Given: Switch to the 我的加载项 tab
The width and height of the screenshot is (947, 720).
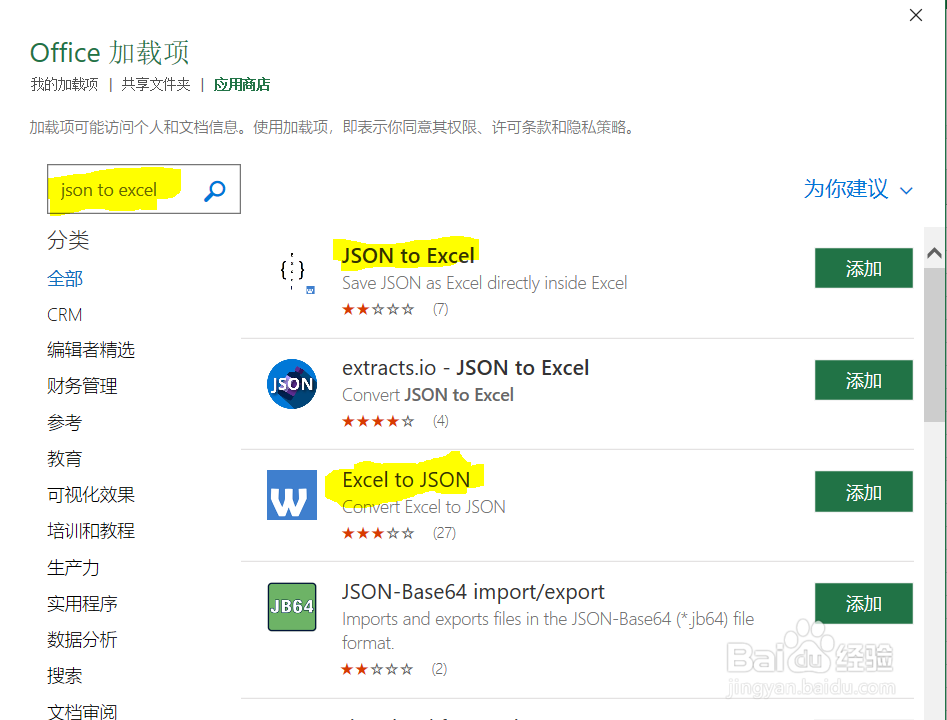Looking at the screenshot, I should click(x=65, y=85).
